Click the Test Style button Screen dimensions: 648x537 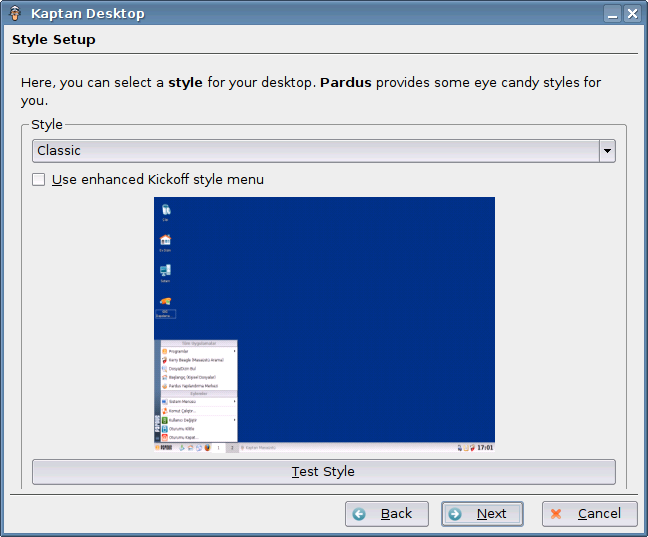[x=324, y=472]
